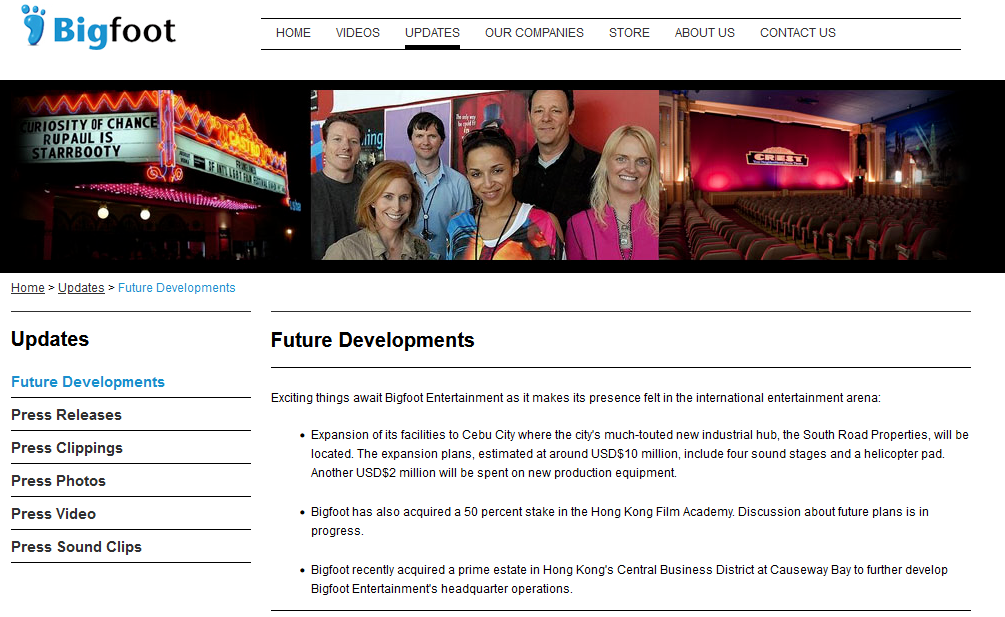Click the Castro theater marquee photo

156,175
